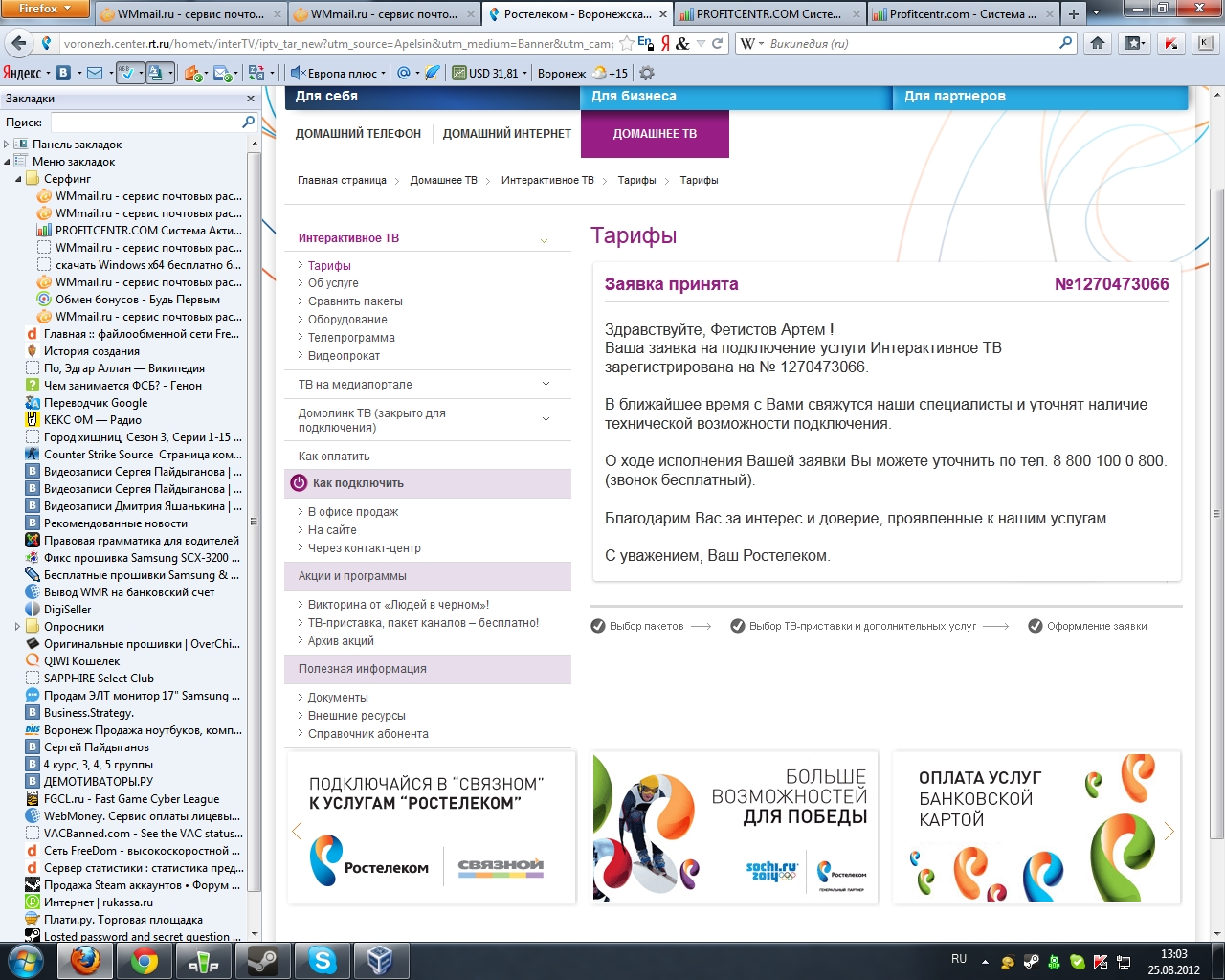Open the Телепрограмма link
The width and height of the screenshot is (1225, 980).
coord(351,338)
